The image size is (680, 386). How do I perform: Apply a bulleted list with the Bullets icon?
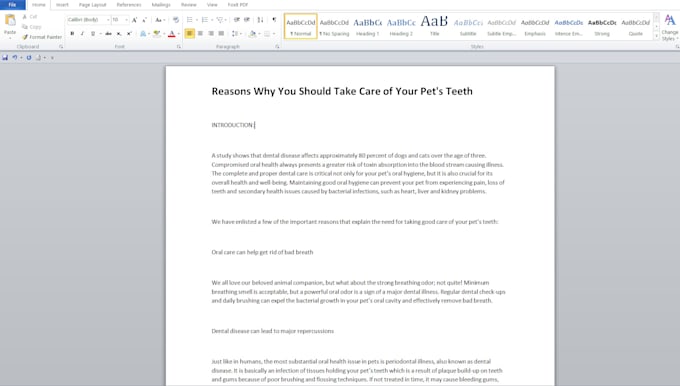190,20
